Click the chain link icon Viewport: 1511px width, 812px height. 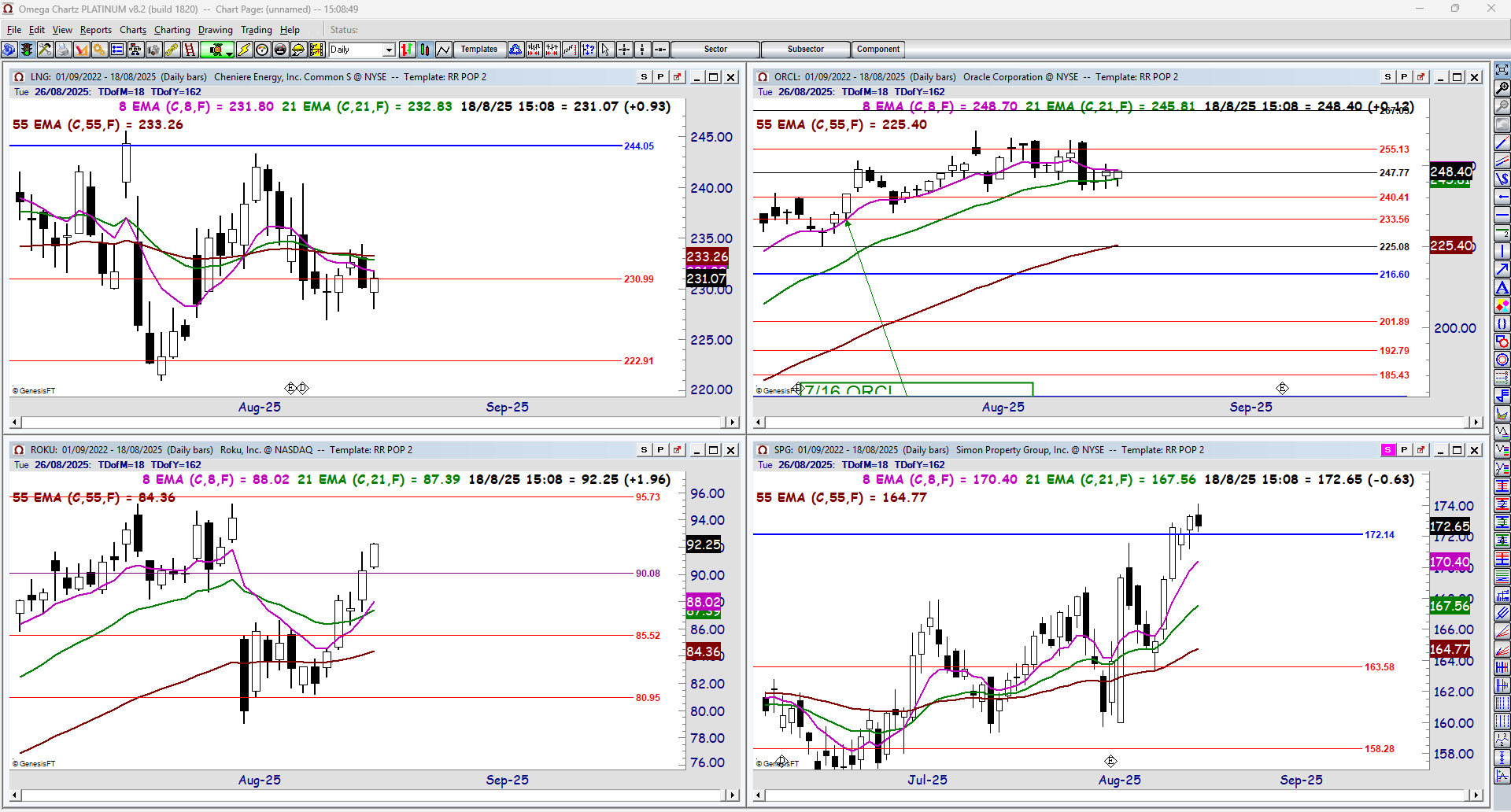coord(172,50)
